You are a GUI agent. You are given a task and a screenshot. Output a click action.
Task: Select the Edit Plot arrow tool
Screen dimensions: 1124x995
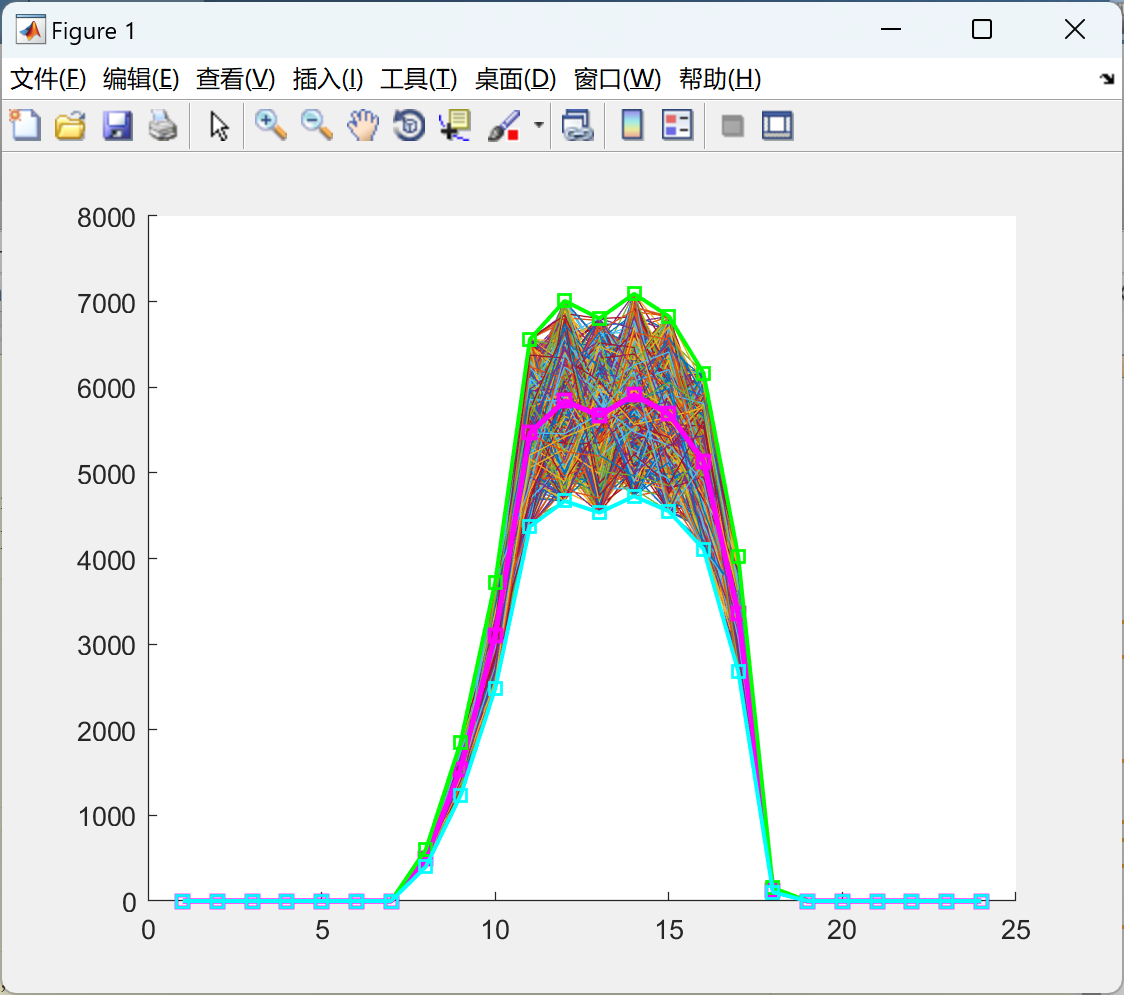pyautogui.click(x=219, y=126)
